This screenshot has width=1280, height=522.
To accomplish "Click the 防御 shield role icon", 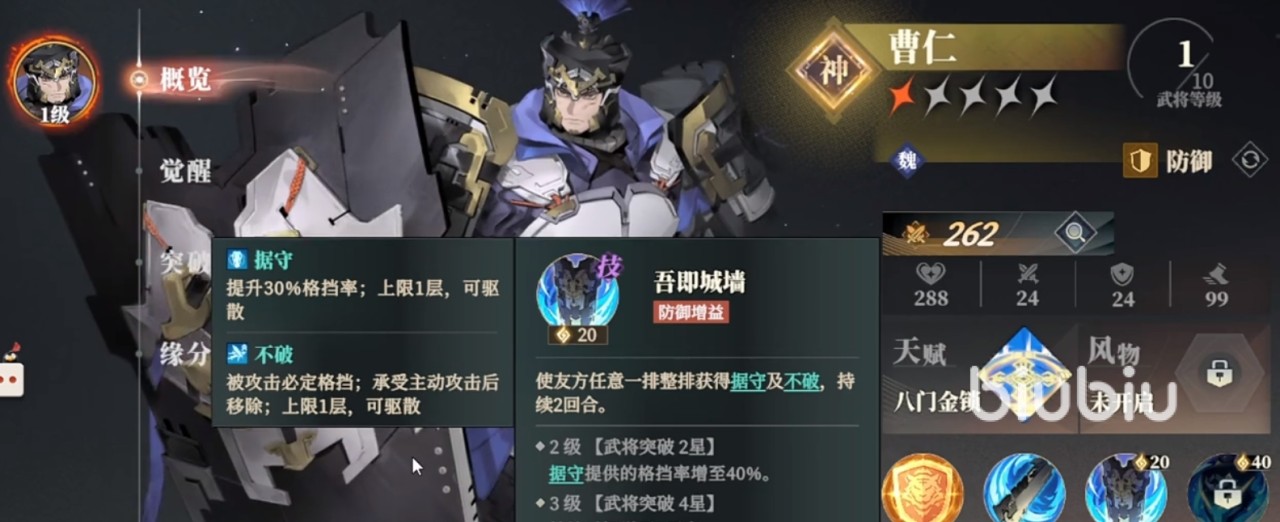I will tap(1140, 160).
